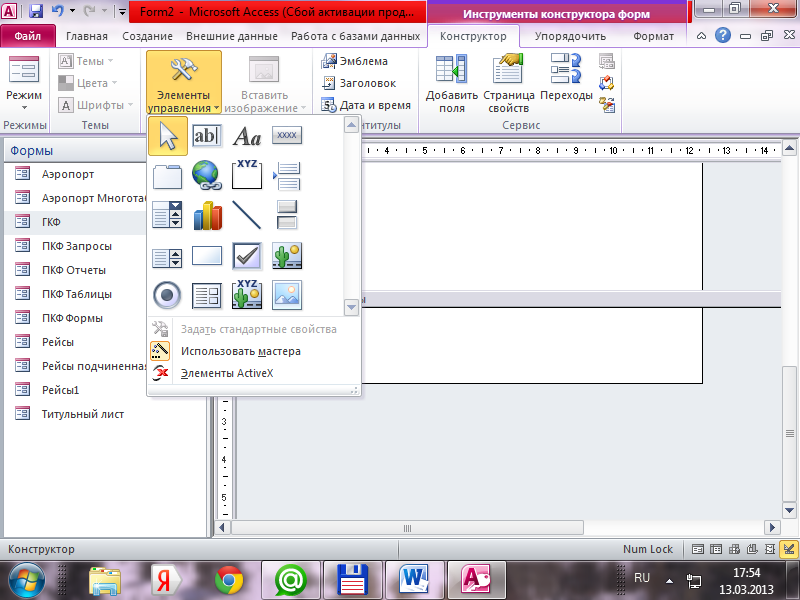
Task: Switch to Упорядочить tab
Action: point(570,36)
